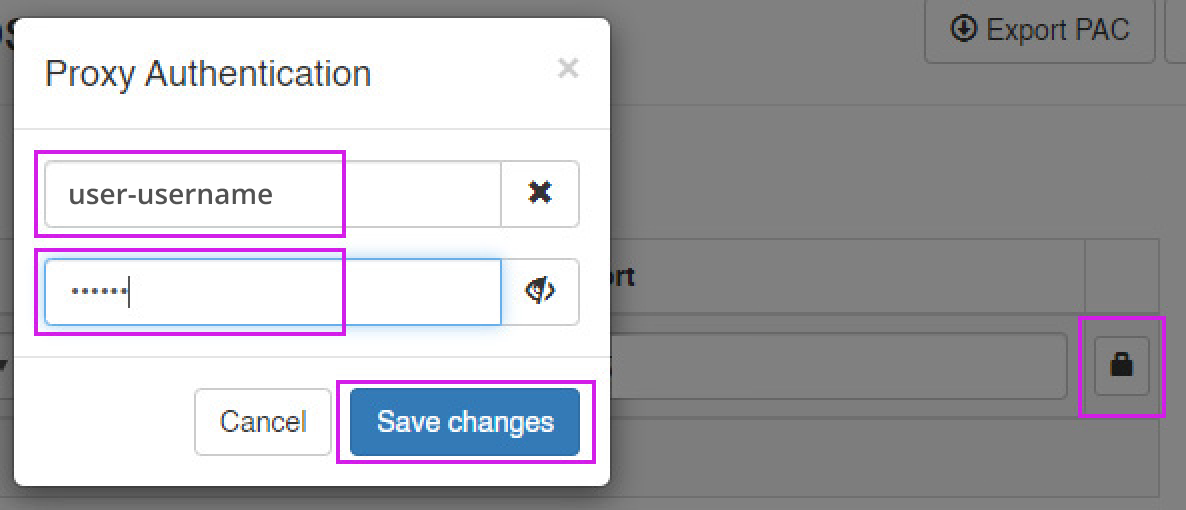Image resolution: width=1186 pixels, height=510 pixels.
Task: Open proxy authentication via the lock icon
Action: click(x=1122, y=366)
